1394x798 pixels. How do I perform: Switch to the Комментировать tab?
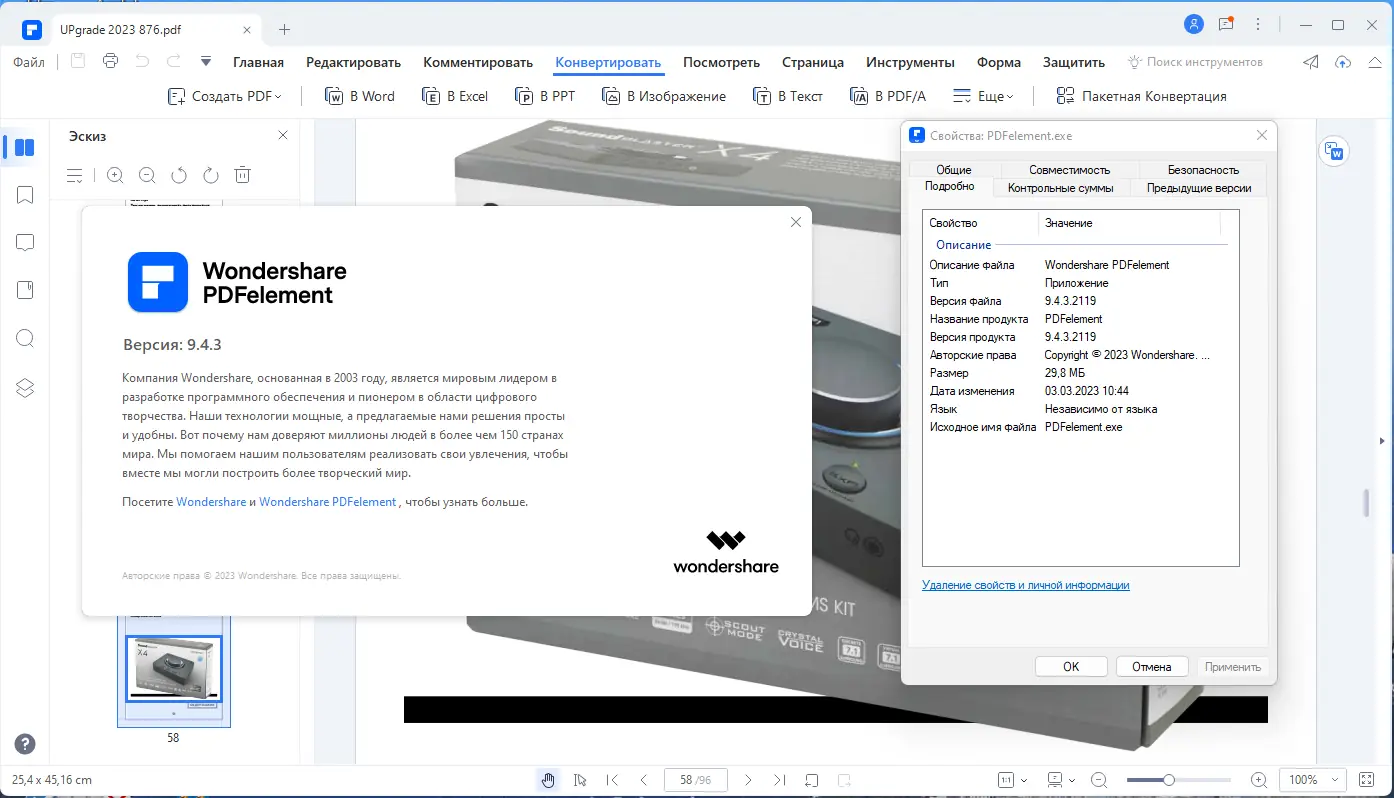(478, 62)
